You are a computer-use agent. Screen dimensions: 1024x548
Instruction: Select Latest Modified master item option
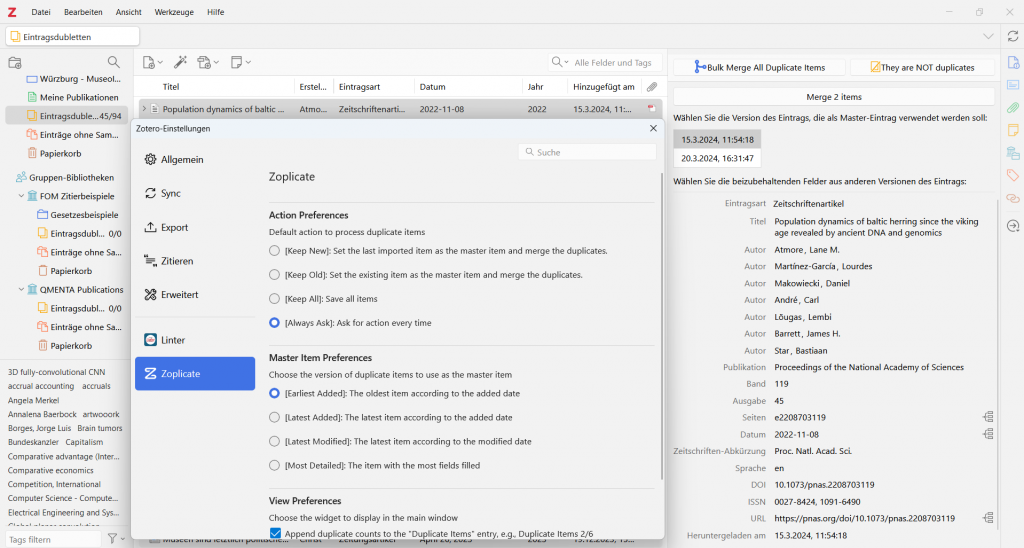coord(274,442)
